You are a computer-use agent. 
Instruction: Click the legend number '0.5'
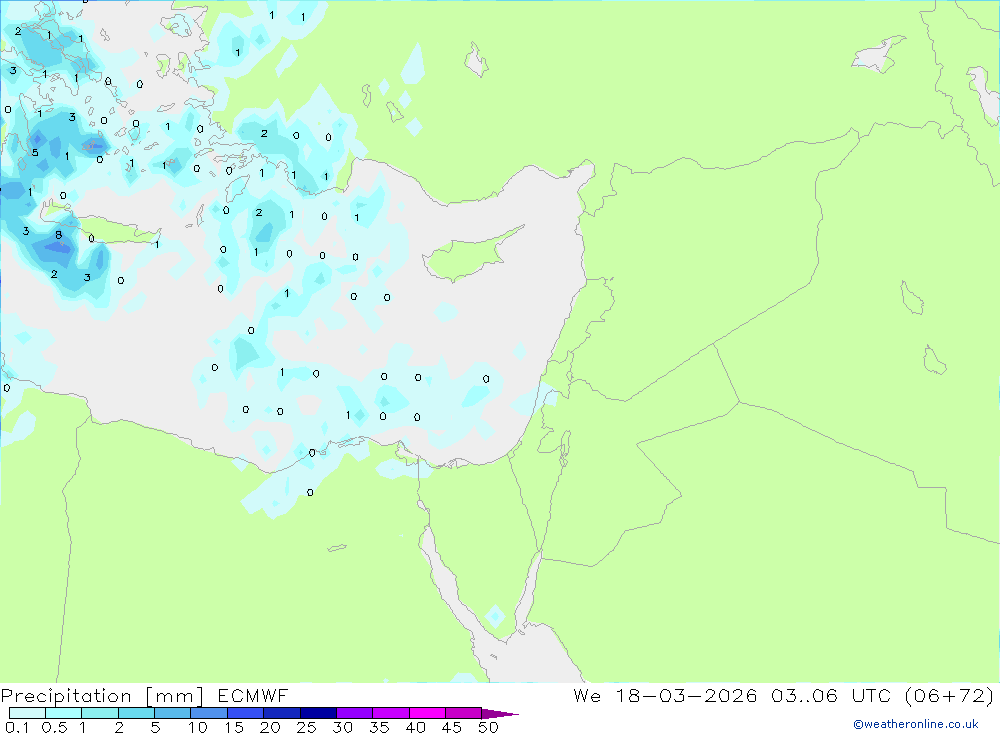click(54, 727)
